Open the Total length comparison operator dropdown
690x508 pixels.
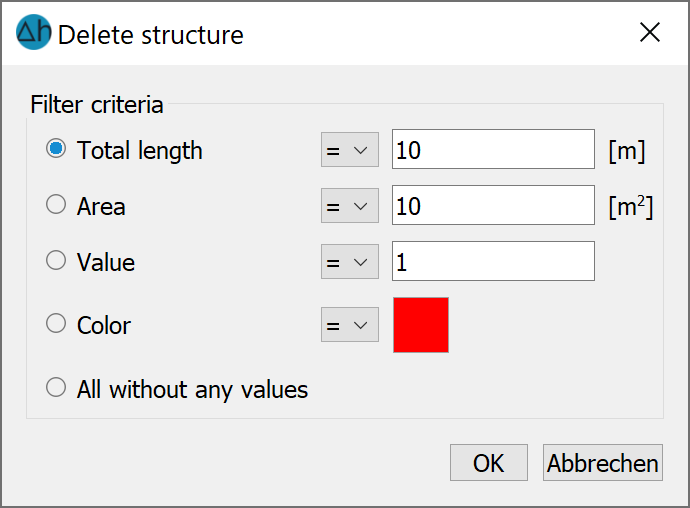click(350, 150)
